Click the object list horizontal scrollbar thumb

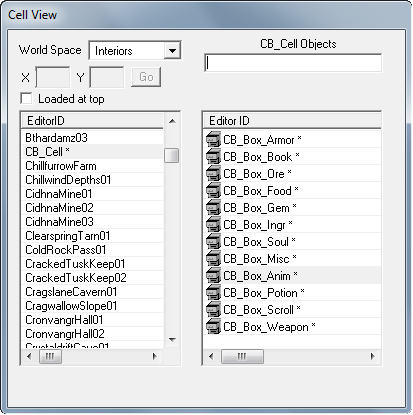tap(242, 356)
